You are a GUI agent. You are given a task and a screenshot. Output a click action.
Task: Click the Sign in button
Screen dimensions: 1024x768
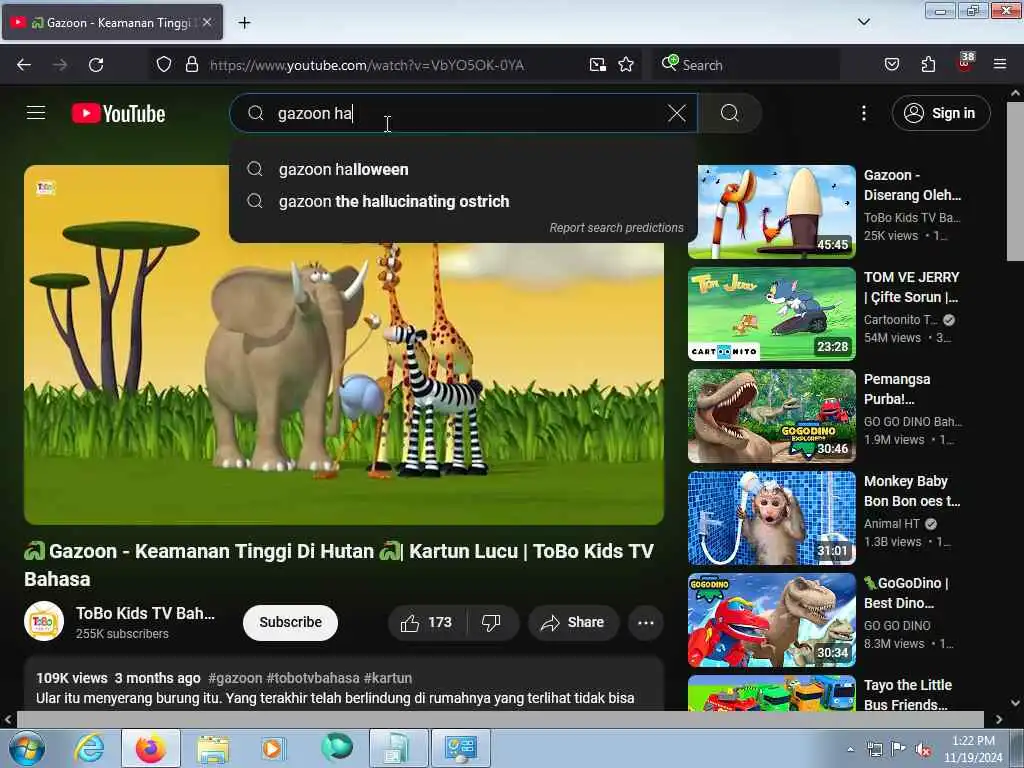940,114
